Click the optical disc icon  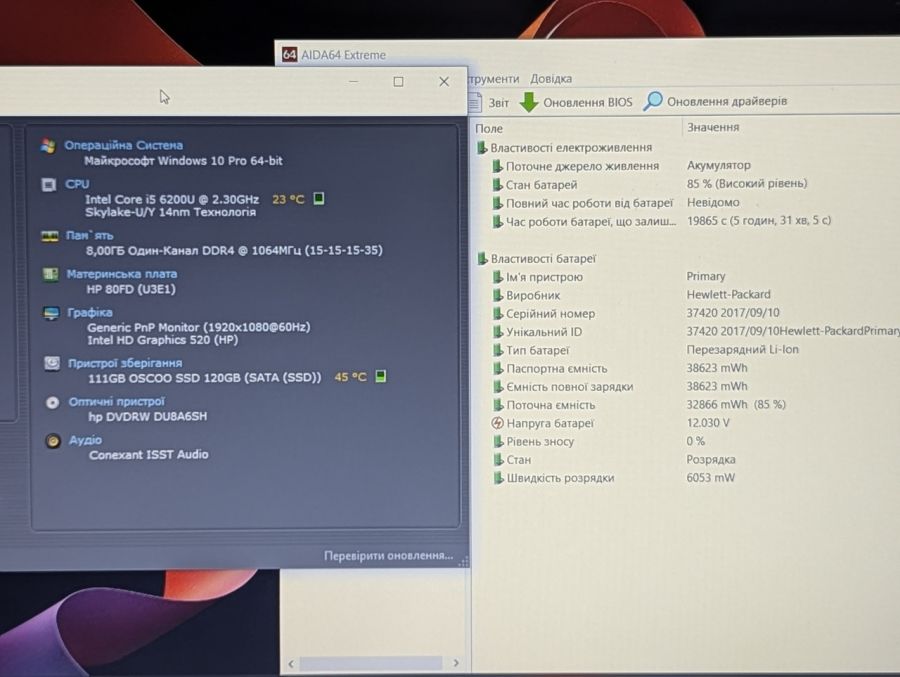coord(52,403)
